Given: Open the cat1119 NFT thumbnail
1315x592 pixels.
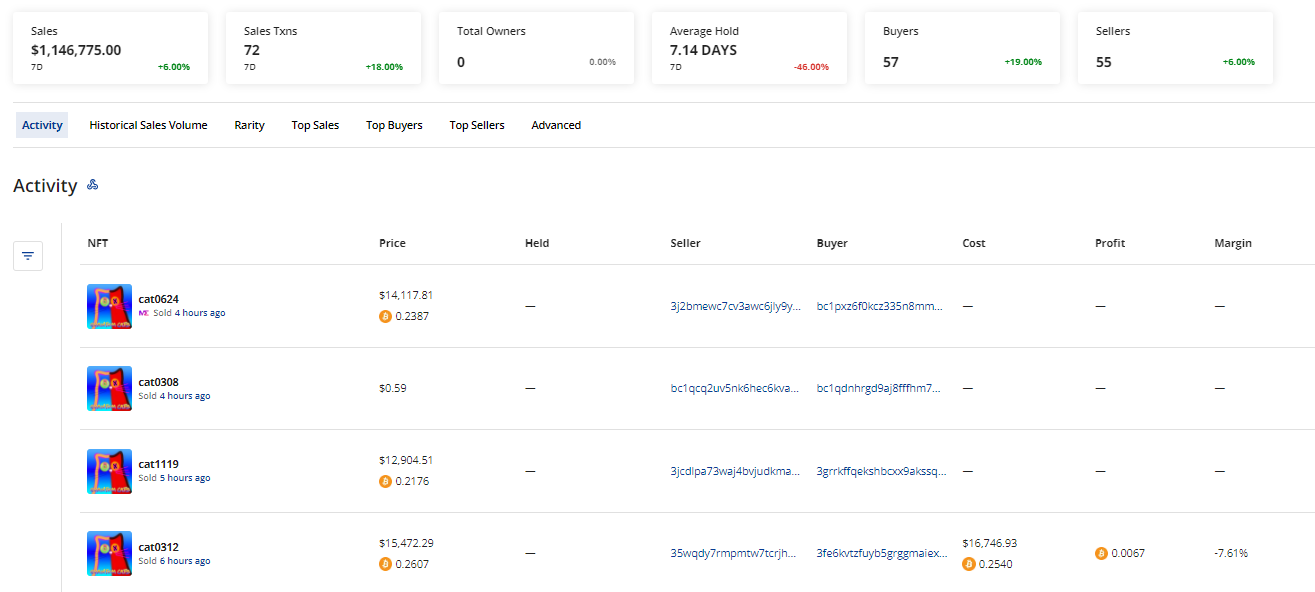Looking at the screenshot, I should [x=109, y=471].
